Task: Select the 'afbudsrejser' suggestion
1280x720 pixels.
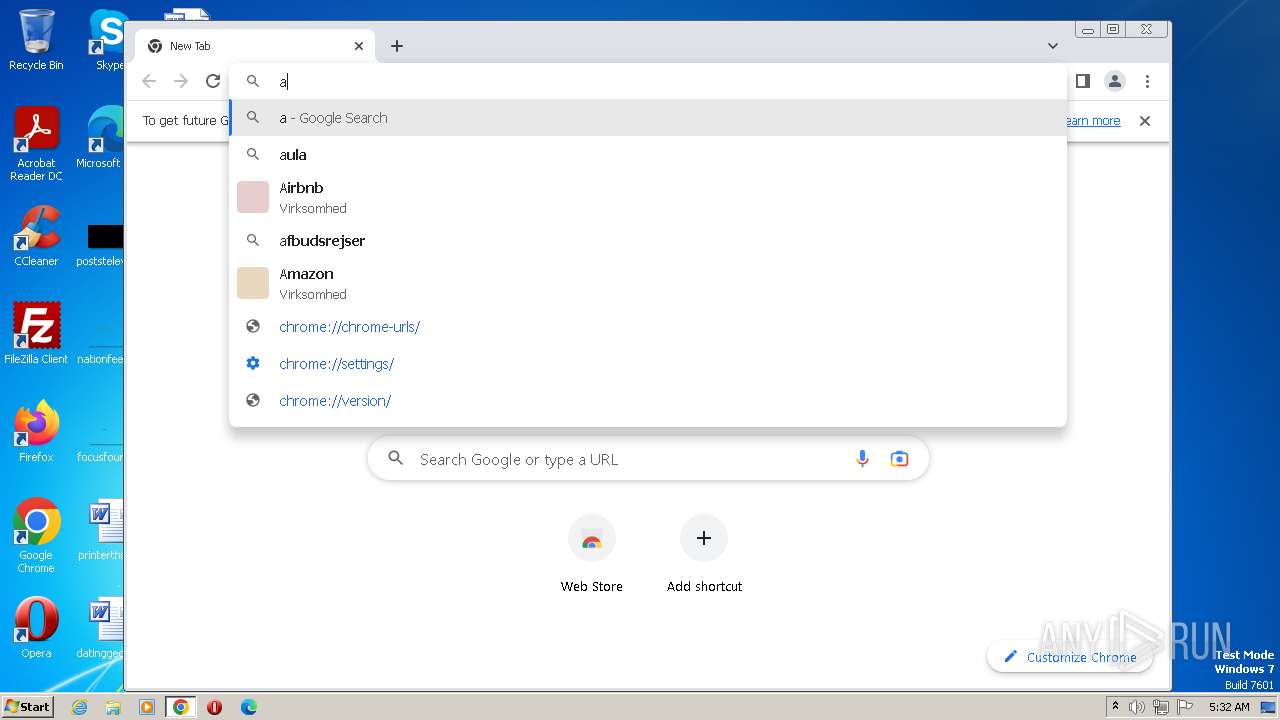Action: [x=648, y=241]
